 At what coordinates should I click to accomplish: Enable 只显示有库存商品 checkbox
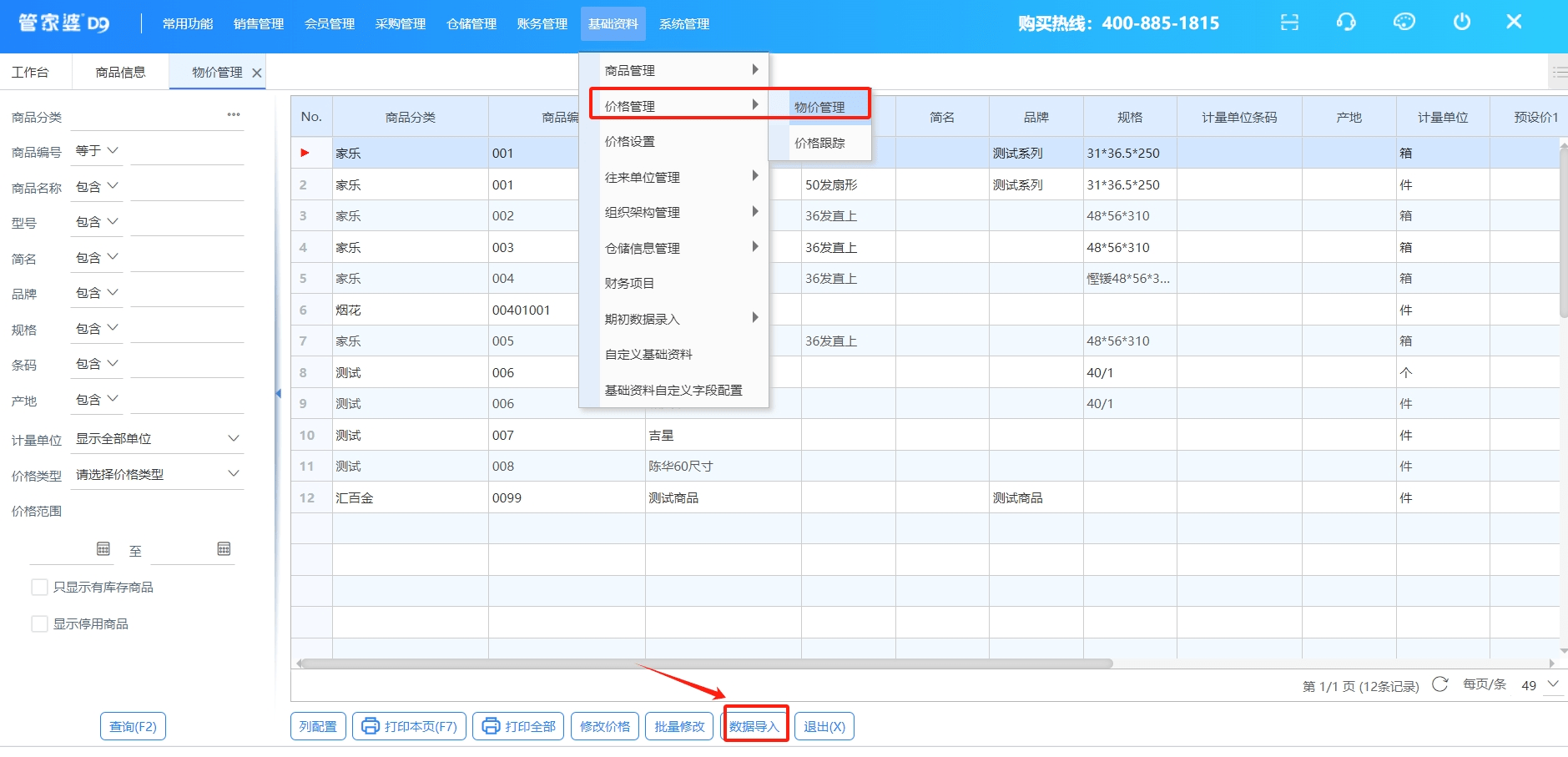click(39, 588)
